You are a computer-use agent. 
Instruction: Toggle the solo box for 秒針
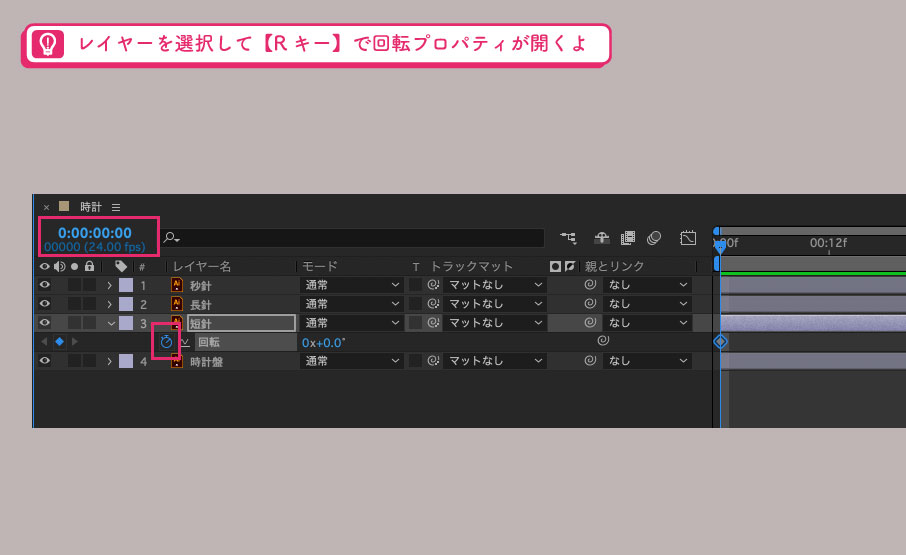point(75,285)
